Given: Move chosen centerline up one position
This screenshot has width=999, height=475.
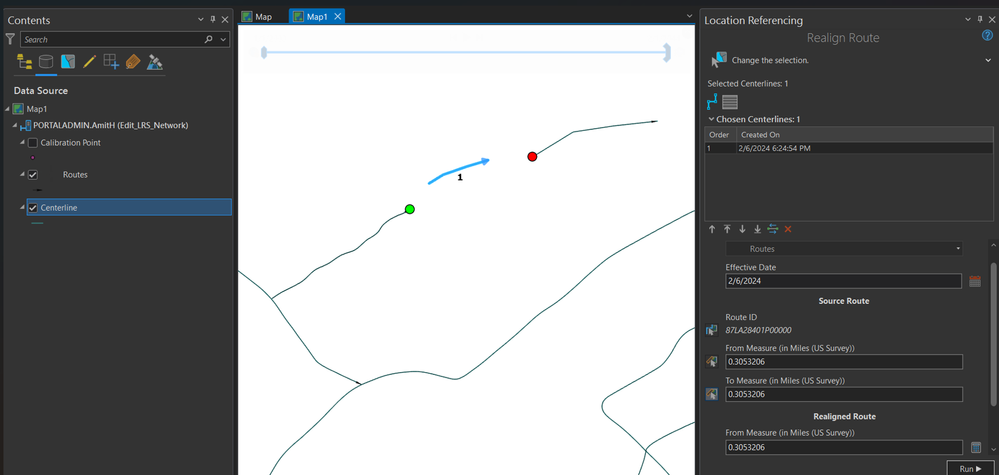Looking at the screenshot, I should tap(712, 229).
